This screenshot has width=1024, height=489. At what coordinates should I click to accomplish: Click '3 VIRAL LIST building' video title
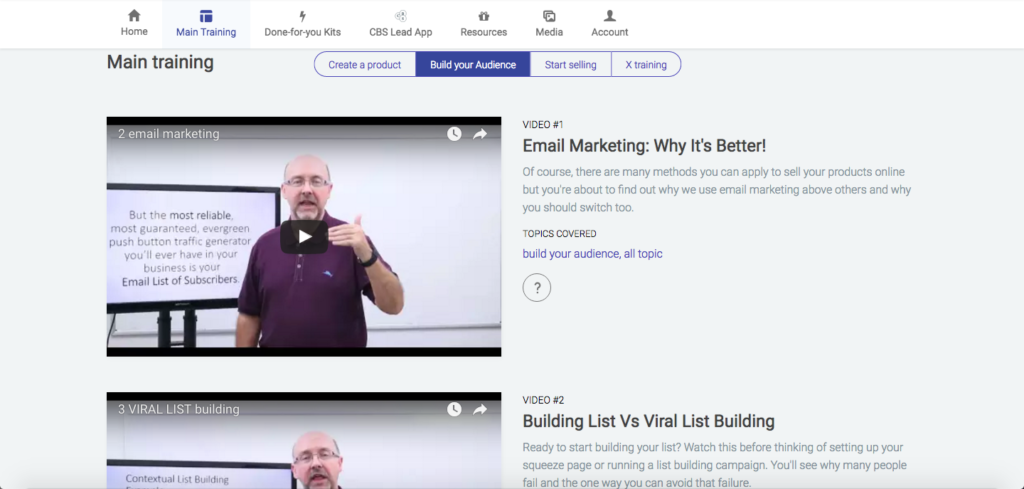(x=178, y=409)
